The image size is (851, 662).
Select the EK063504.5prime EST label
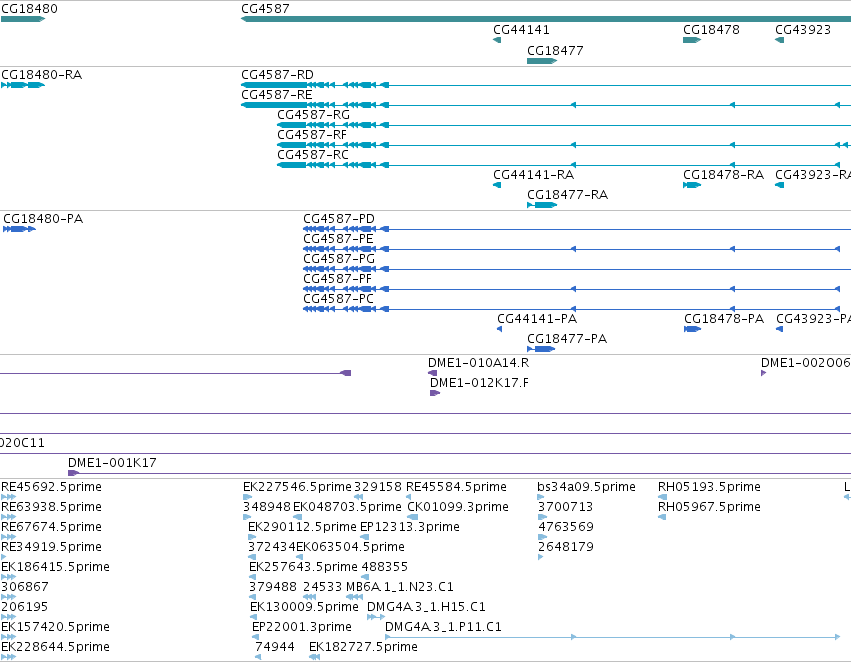pos(351,547)
